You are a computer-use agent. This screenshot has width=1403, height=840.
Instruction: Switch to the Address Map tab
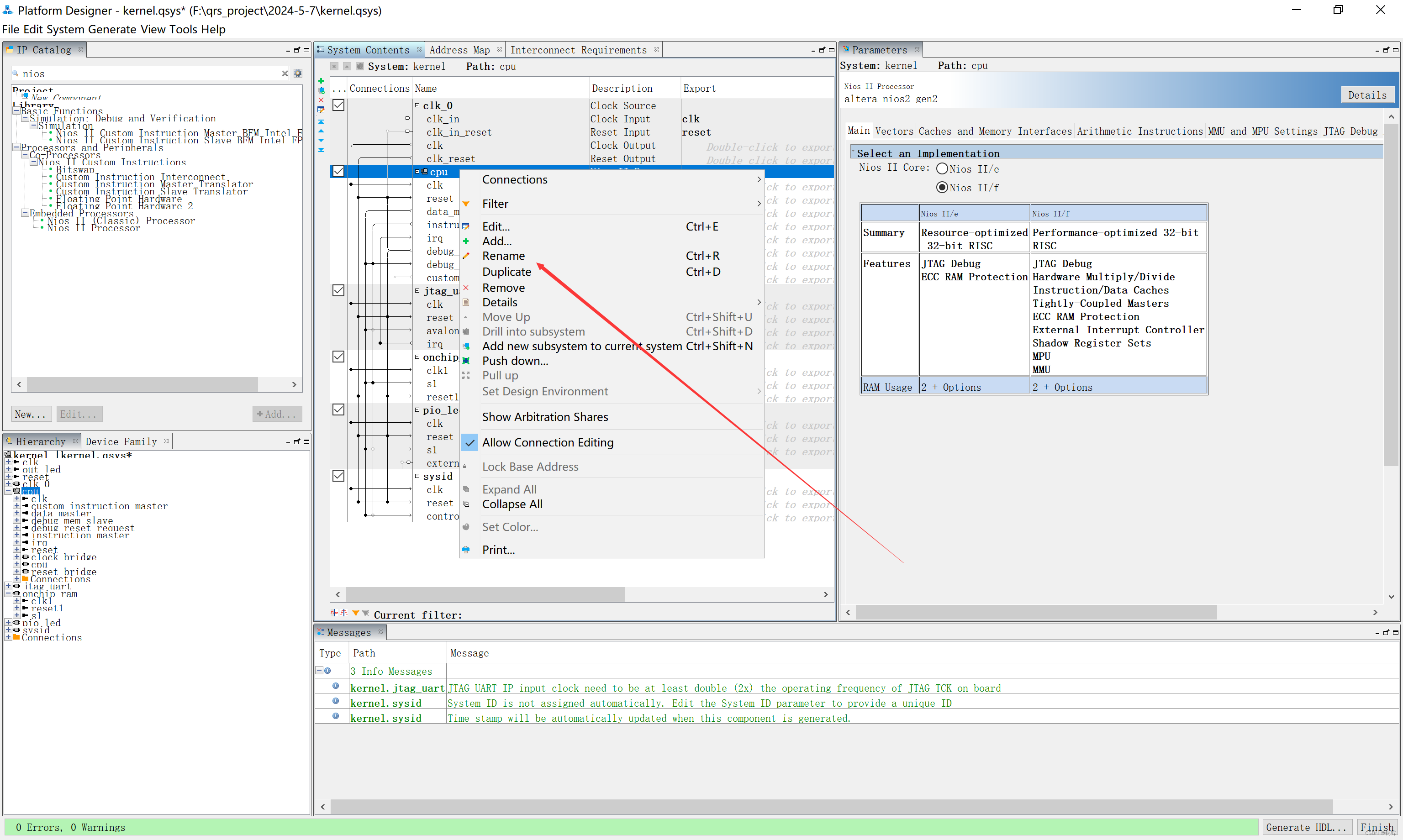459,50
